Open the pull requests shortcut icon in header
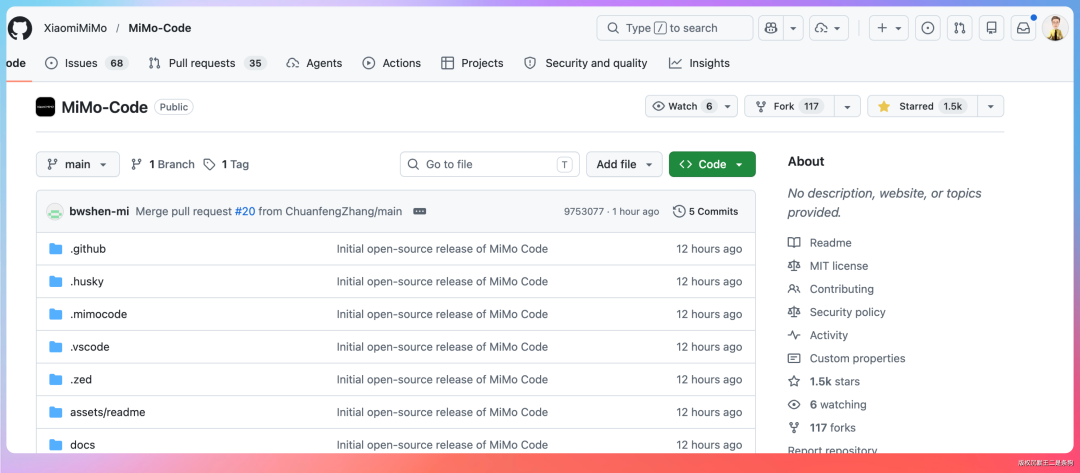Screen dimensions: 1080x473 coord(959,28)
